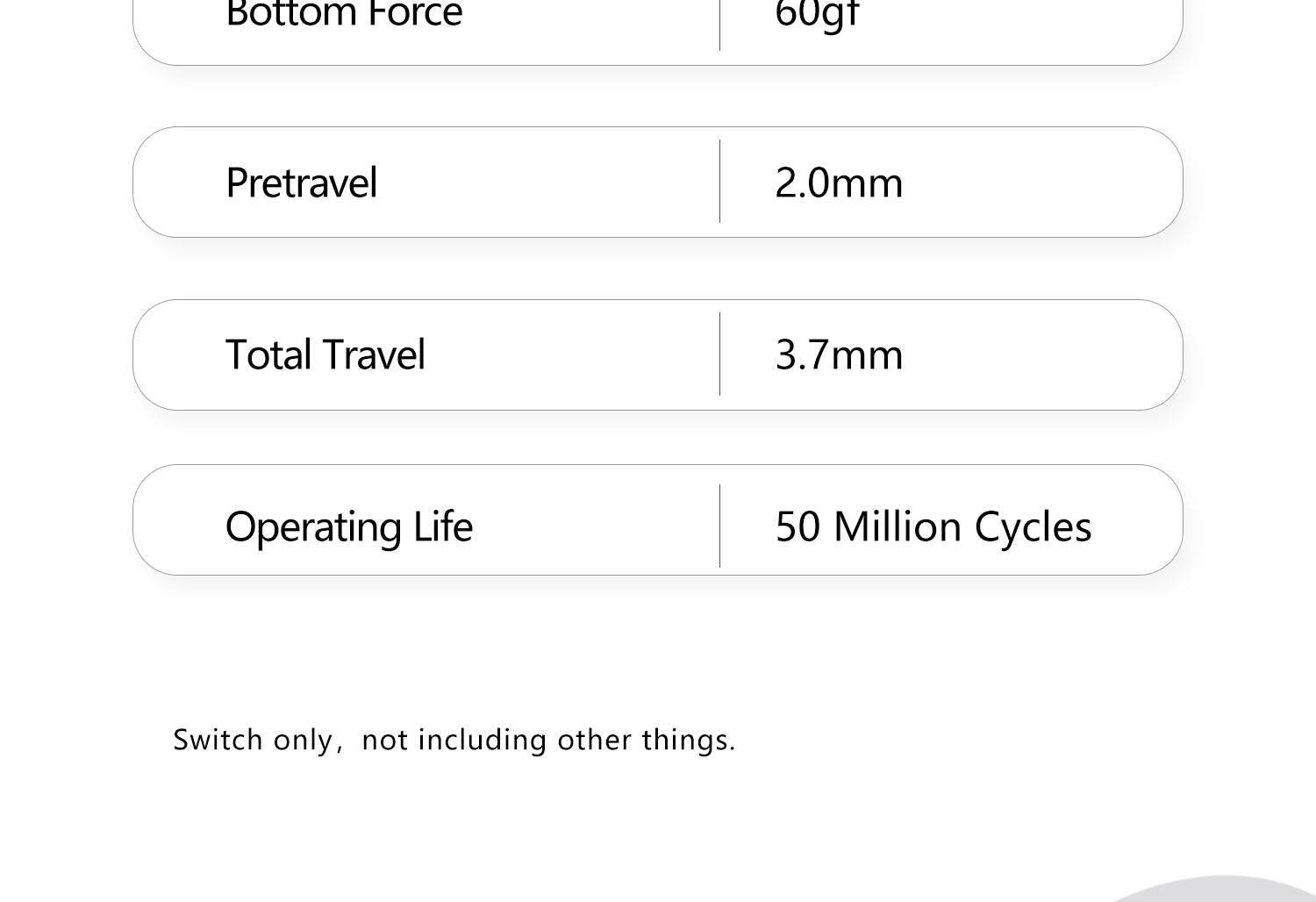This screenshot has height=902, width=1316.
Task: Click the Total Travel label
Action: [x=325, y=354]
